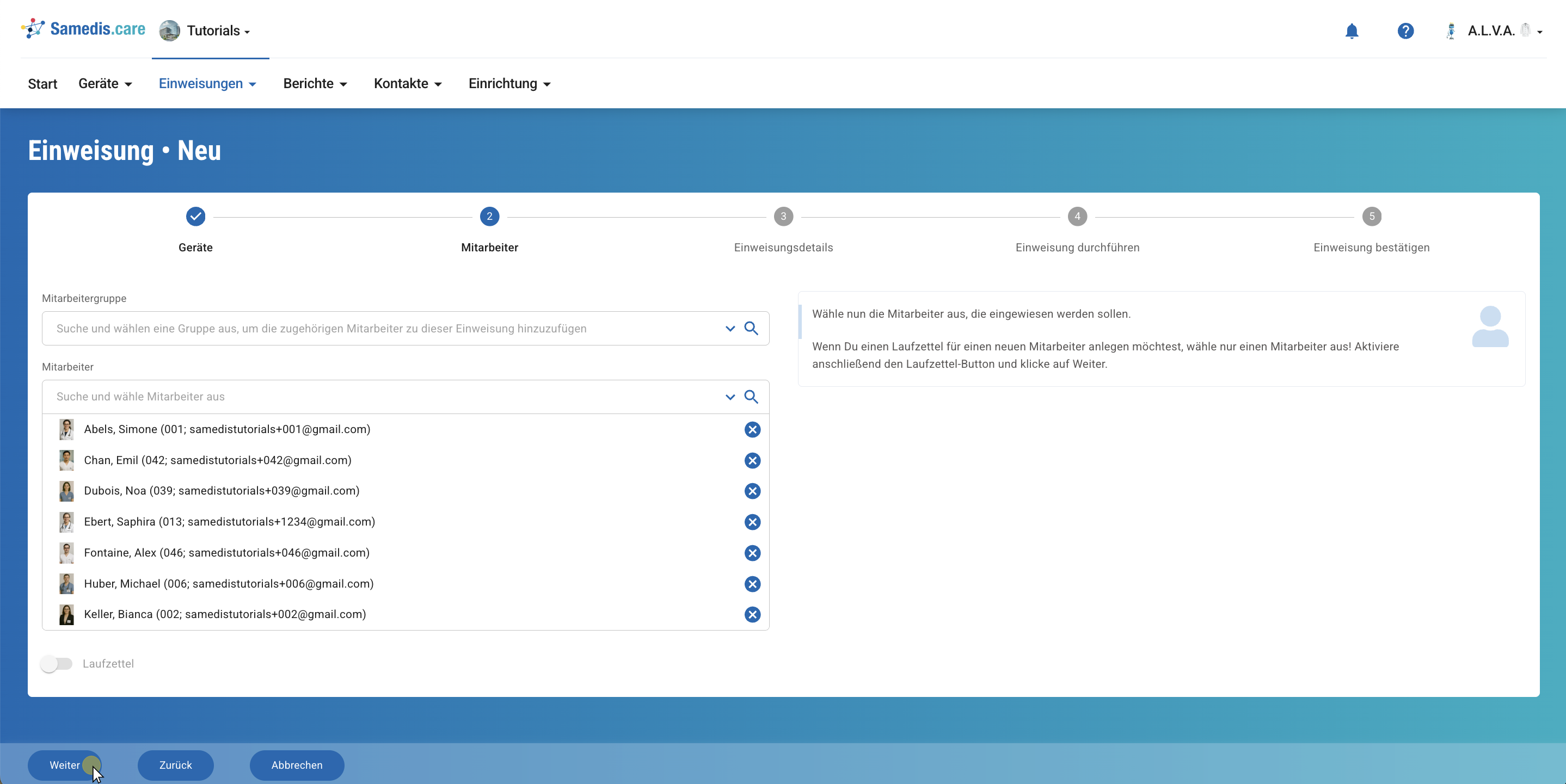
Task: Remove Keller, Bianca with the X icon
Action: (752, 614)
